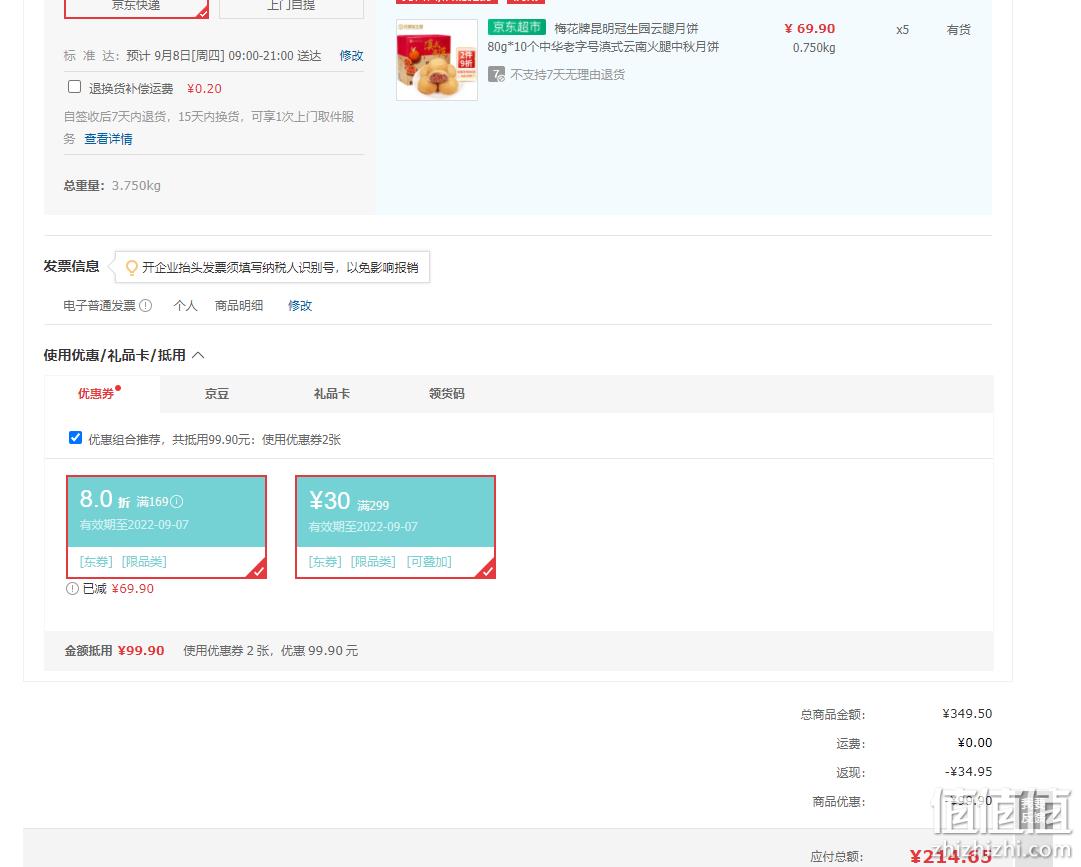Switch to the 礼品卡 tab
This screenshot has width=1081, height=867.
[x=332, y=394]
